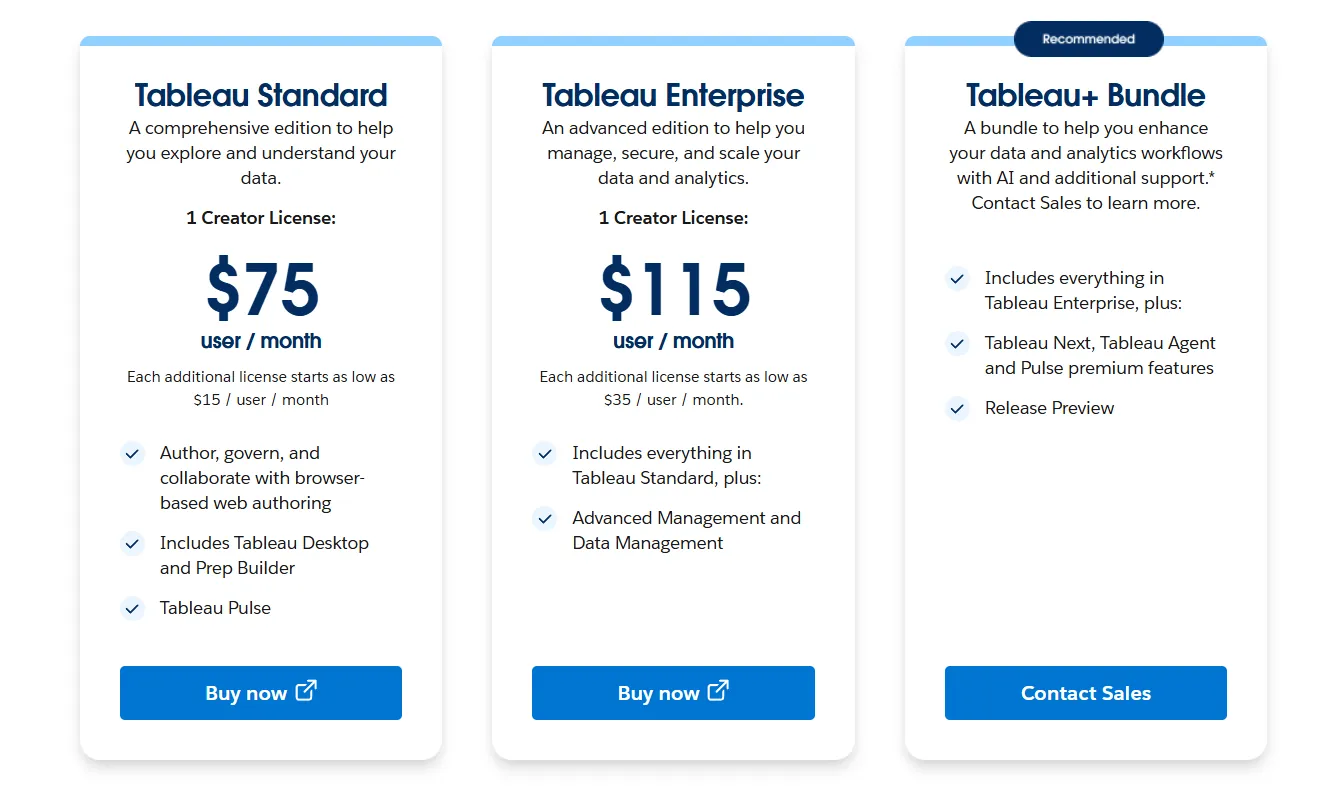This screenshot has width=1318, height=793.
Task: Click checkmark next to Advanced Management feature
Action: [x=545, y=518]
